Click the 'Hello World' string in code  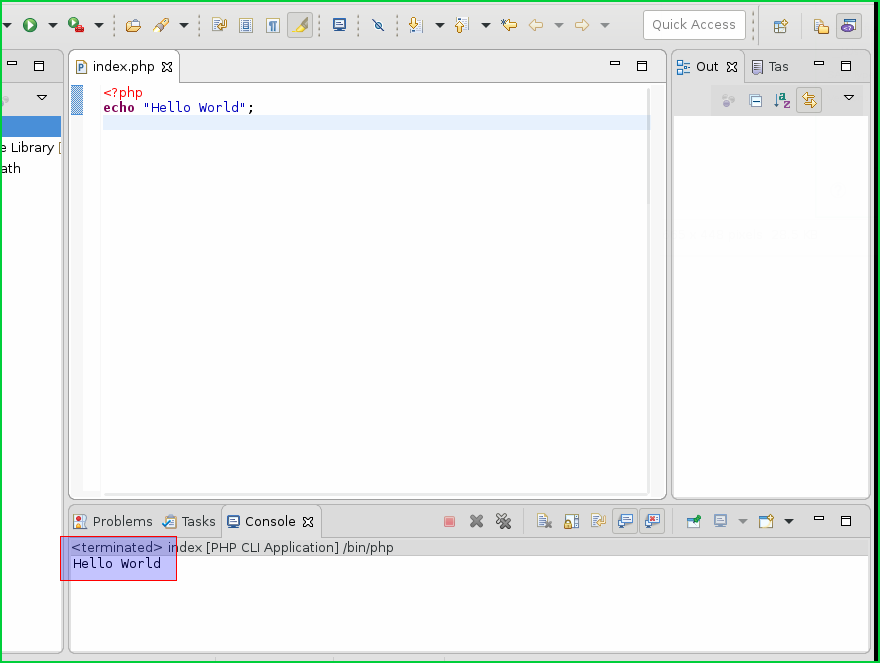(194, 107)
